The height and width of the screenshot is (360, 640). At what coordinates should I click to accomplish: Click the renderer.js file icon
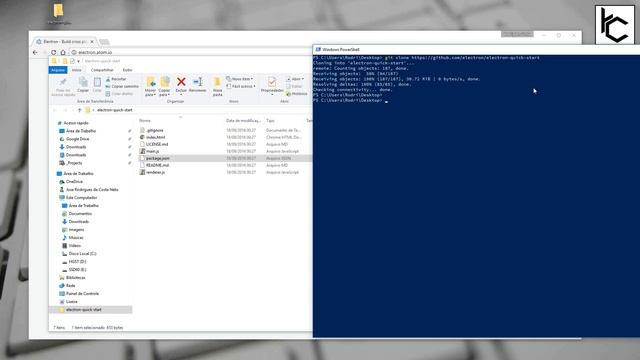tap(142, 172)
